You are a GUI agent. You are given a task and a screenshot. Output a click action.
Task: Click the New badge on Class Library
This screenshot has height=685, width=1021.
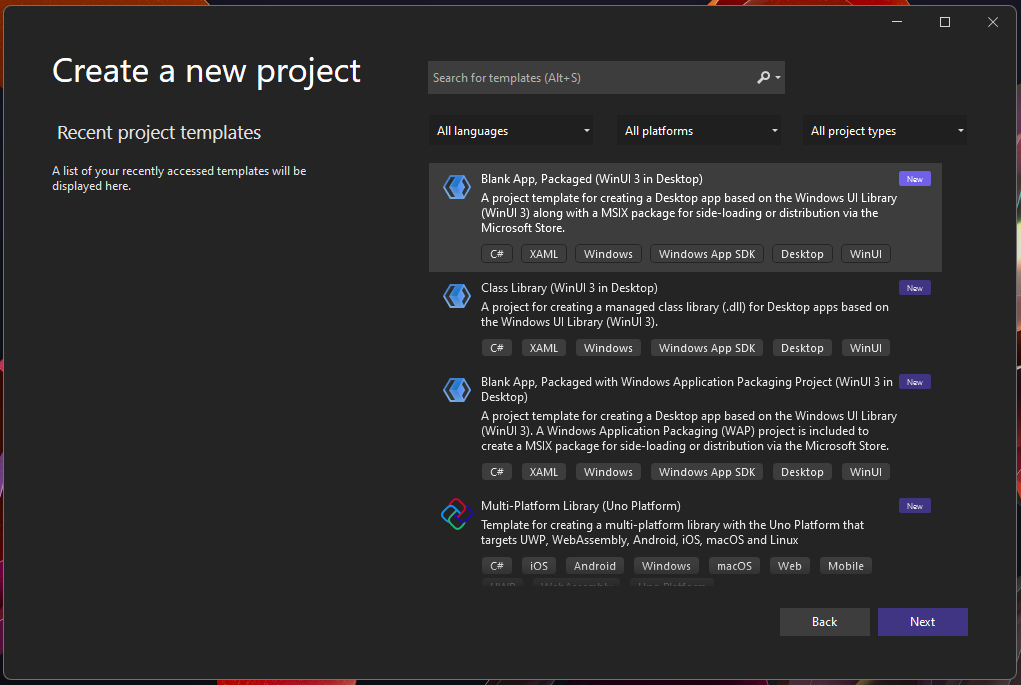[x=914, y=288]
